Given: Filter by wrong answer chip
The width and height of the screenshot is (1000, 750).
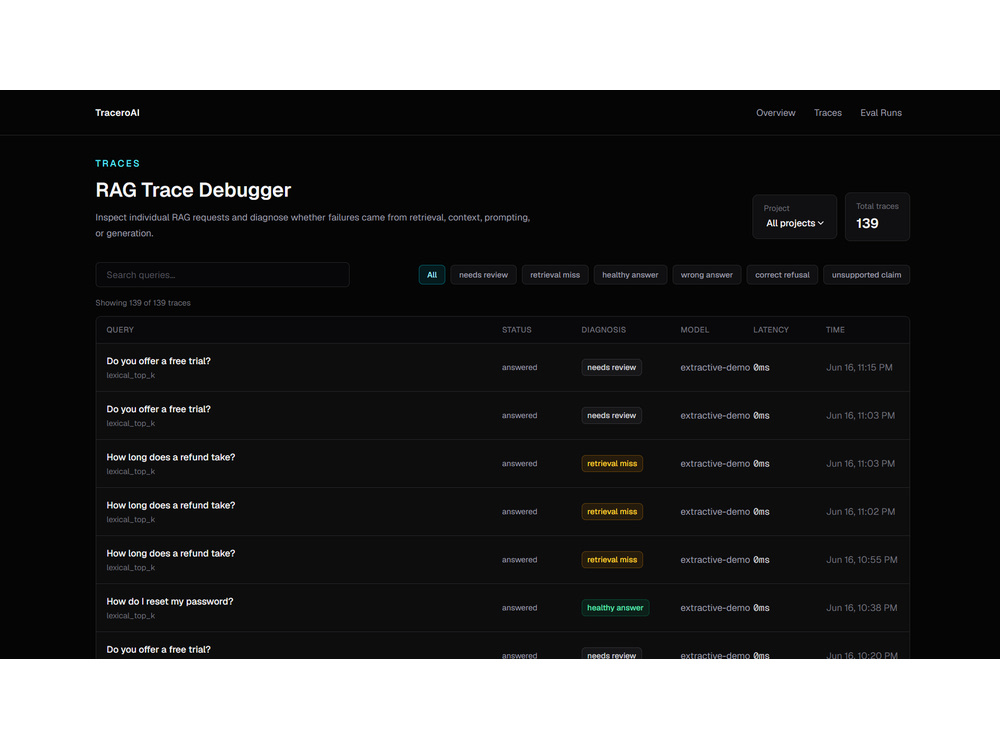Looking at the screenshot, I should [707, 275].
